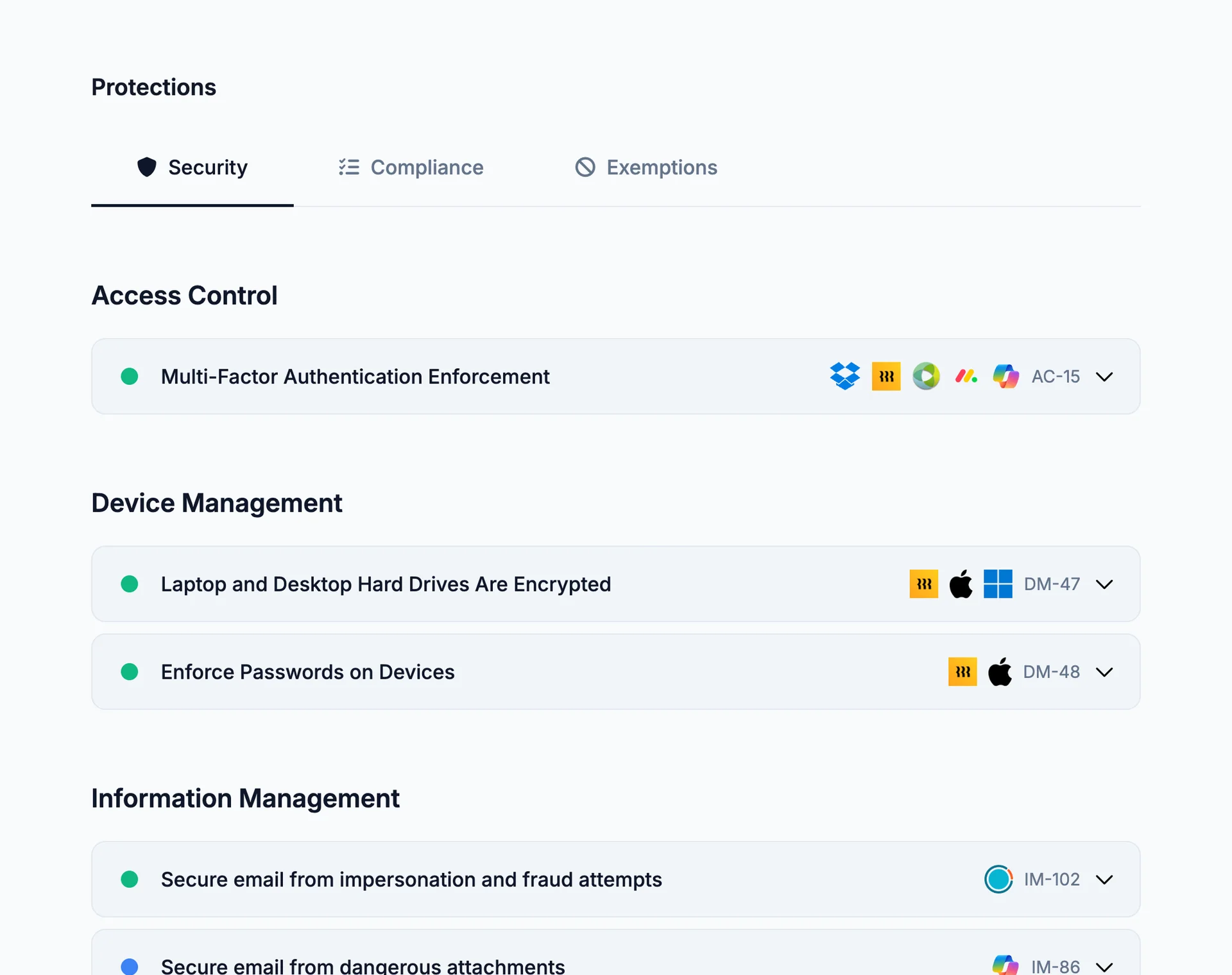Expand the DM-48 Enforce Passwords chevron
The image size is (1232, 975).
click(x=1104, y=672)
